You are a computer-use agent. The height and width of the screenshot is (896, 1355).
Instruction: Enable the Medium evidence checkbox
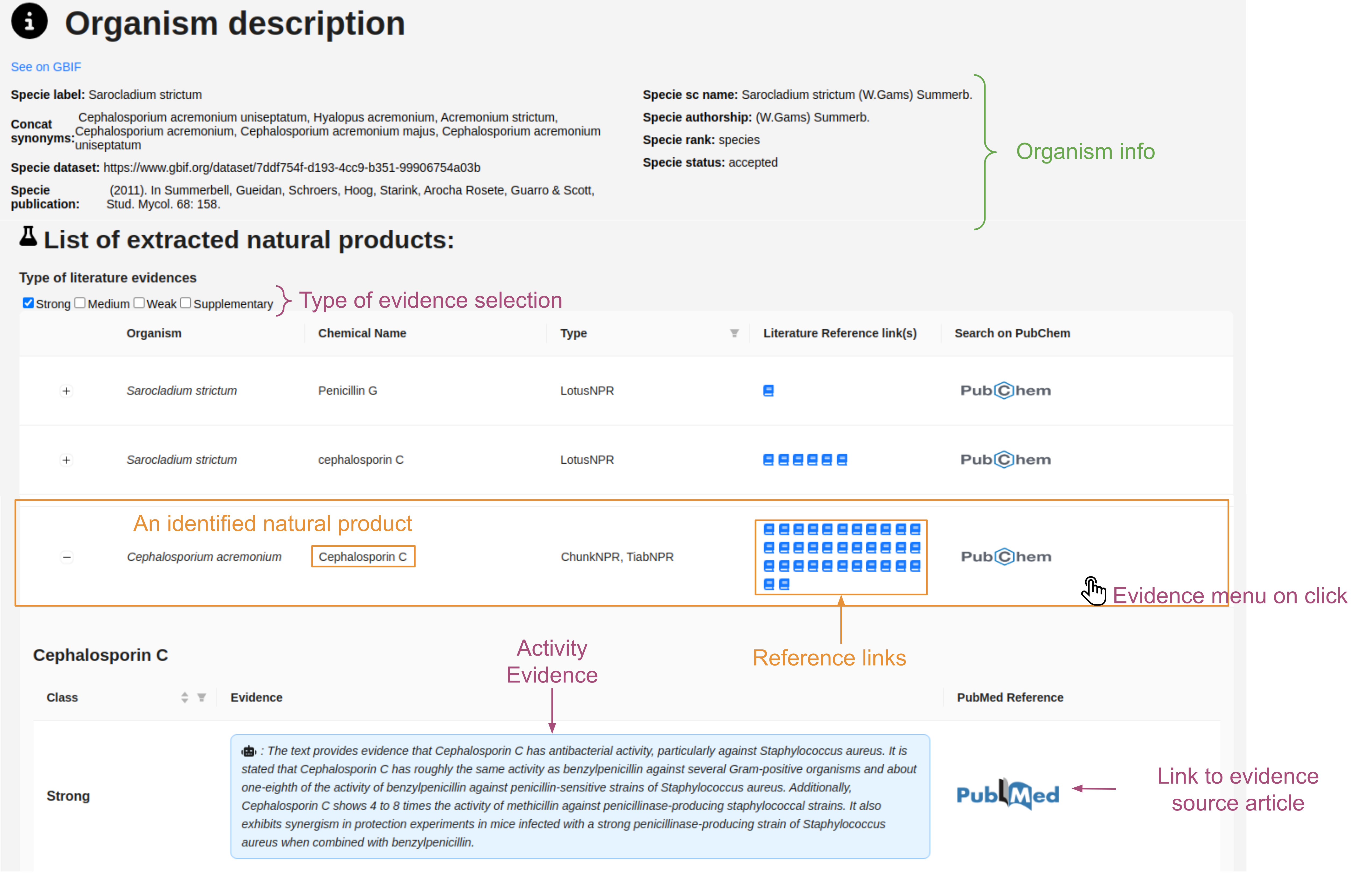click(80, 303)
